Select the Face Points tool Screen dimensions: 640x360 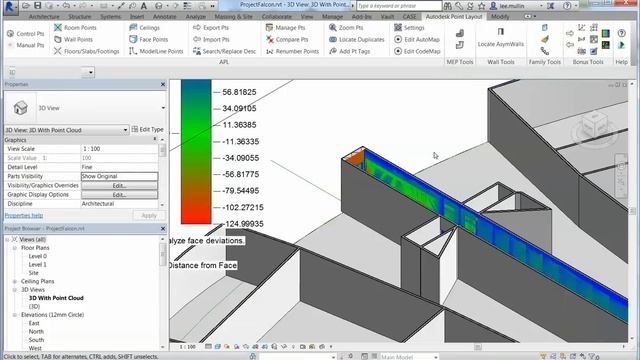tap(149, 39)
